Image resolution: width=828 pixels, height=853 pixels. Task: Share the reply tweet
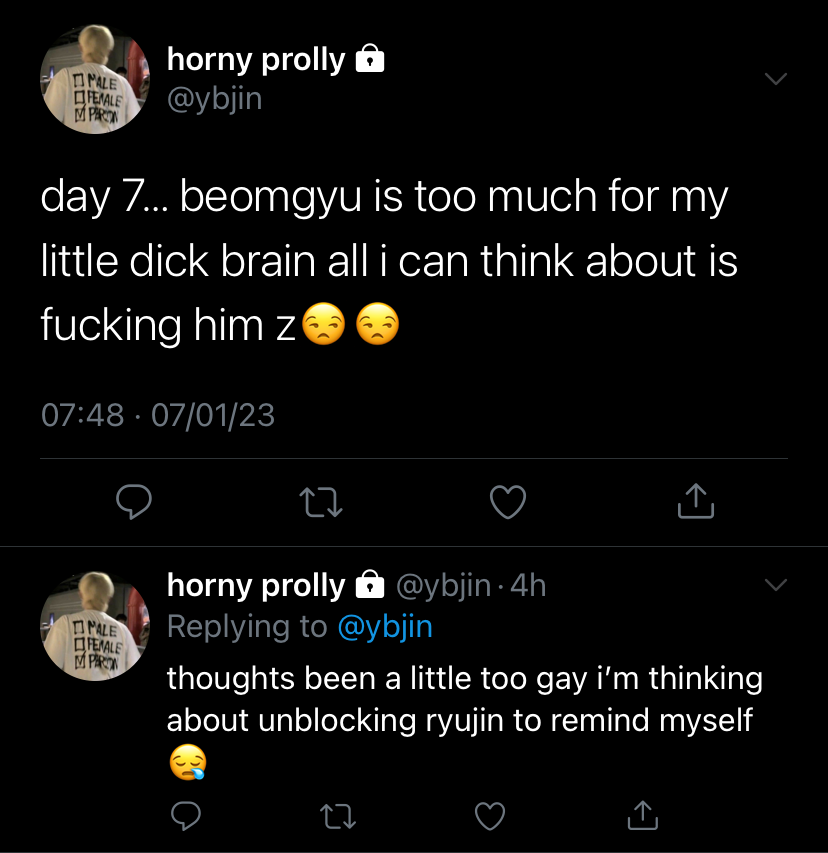point(642,815)
